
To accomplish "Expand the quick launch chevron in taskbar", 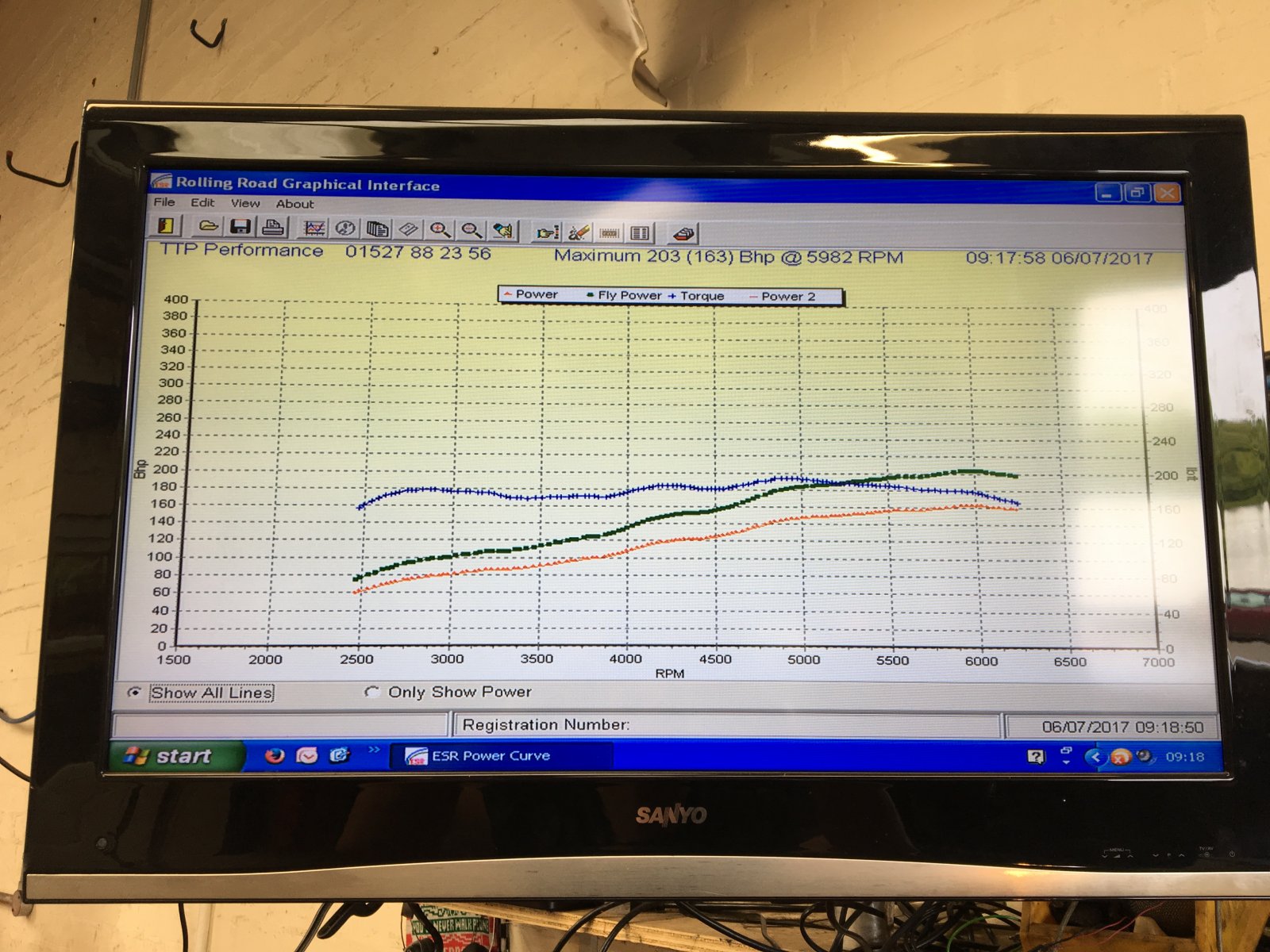I will click(x=374, y=750).
